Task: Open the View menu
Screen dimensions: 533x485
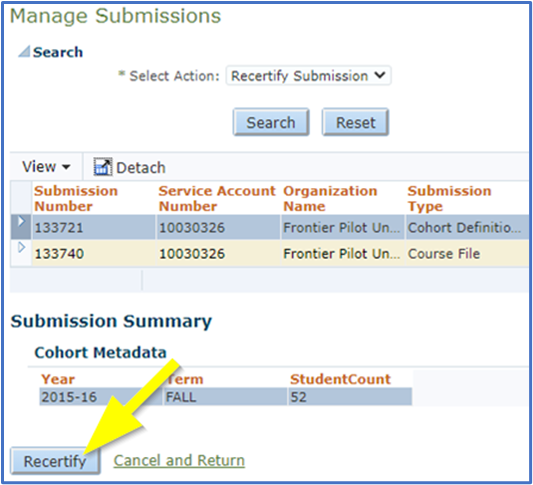Action: (46, 167)
